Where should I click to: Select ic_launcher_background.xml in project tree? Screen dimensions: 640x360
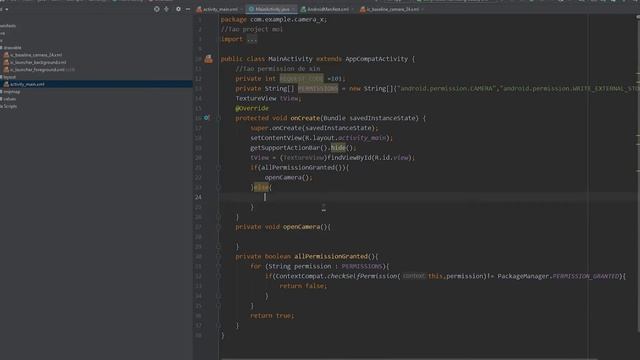[x=38, y=62]
